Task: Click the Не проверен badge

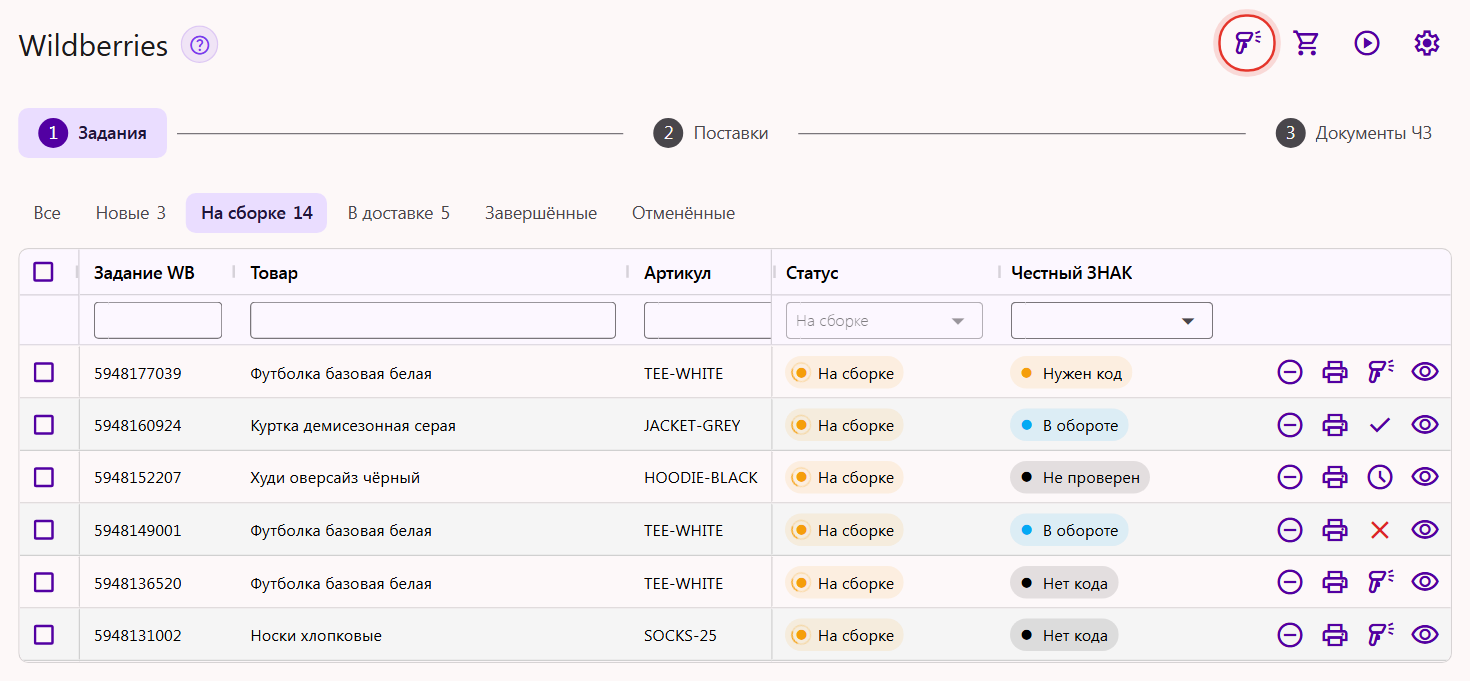Action: [1080, 478]
